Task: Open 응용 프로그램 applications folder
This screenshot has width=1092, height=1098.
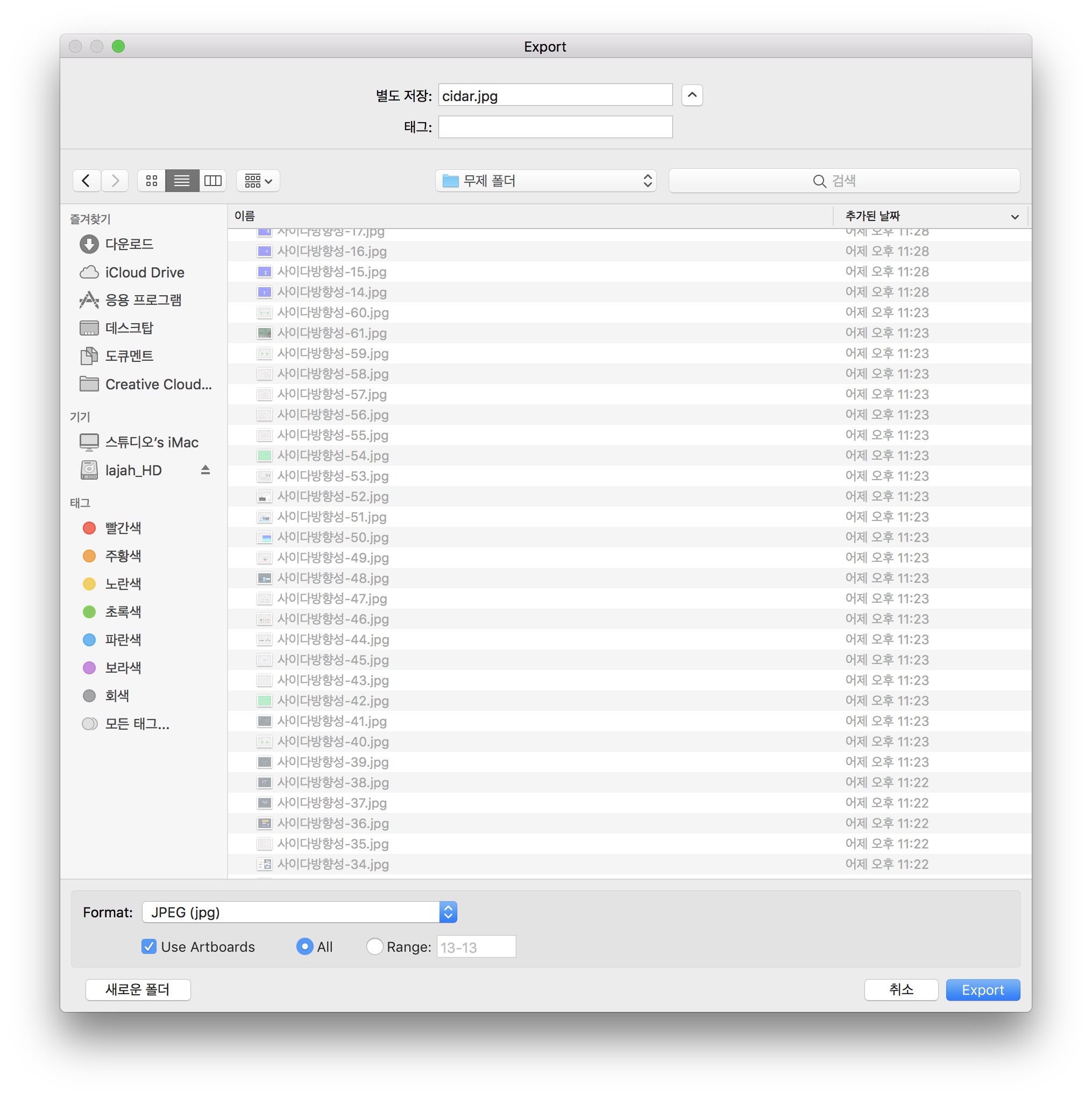Action: coord(143,300)
